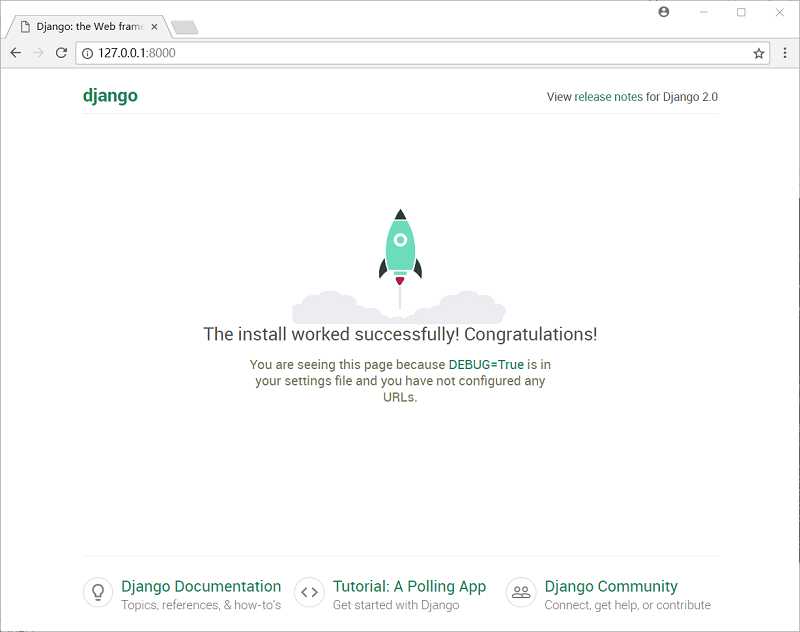This screenshot has width=800, height=632.
Task: Click the 'install worked successfully' heading
Action: (x=400, y=334)
